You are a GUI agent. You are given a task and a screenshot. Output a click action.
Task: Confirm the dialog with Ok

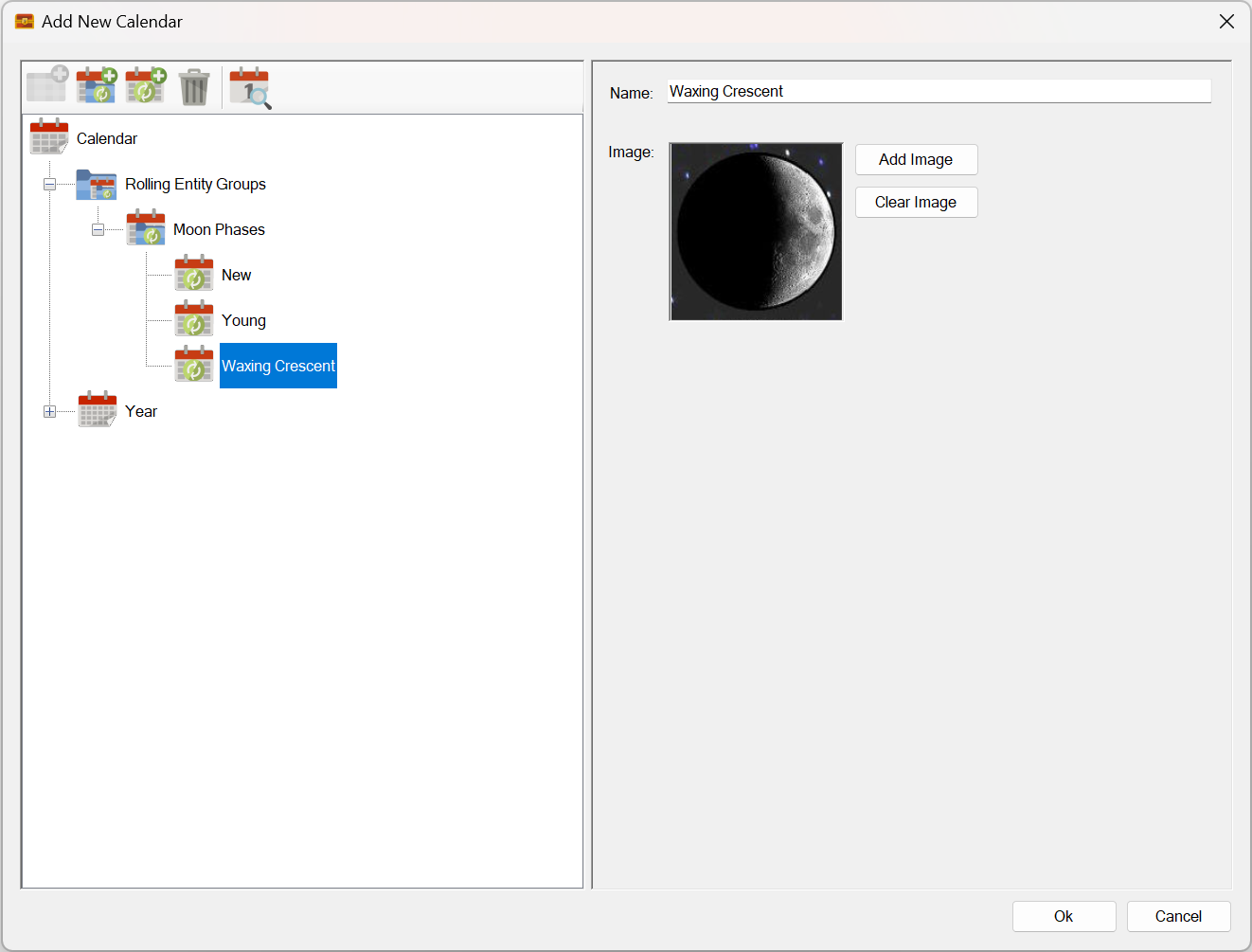coord(1064,916)
